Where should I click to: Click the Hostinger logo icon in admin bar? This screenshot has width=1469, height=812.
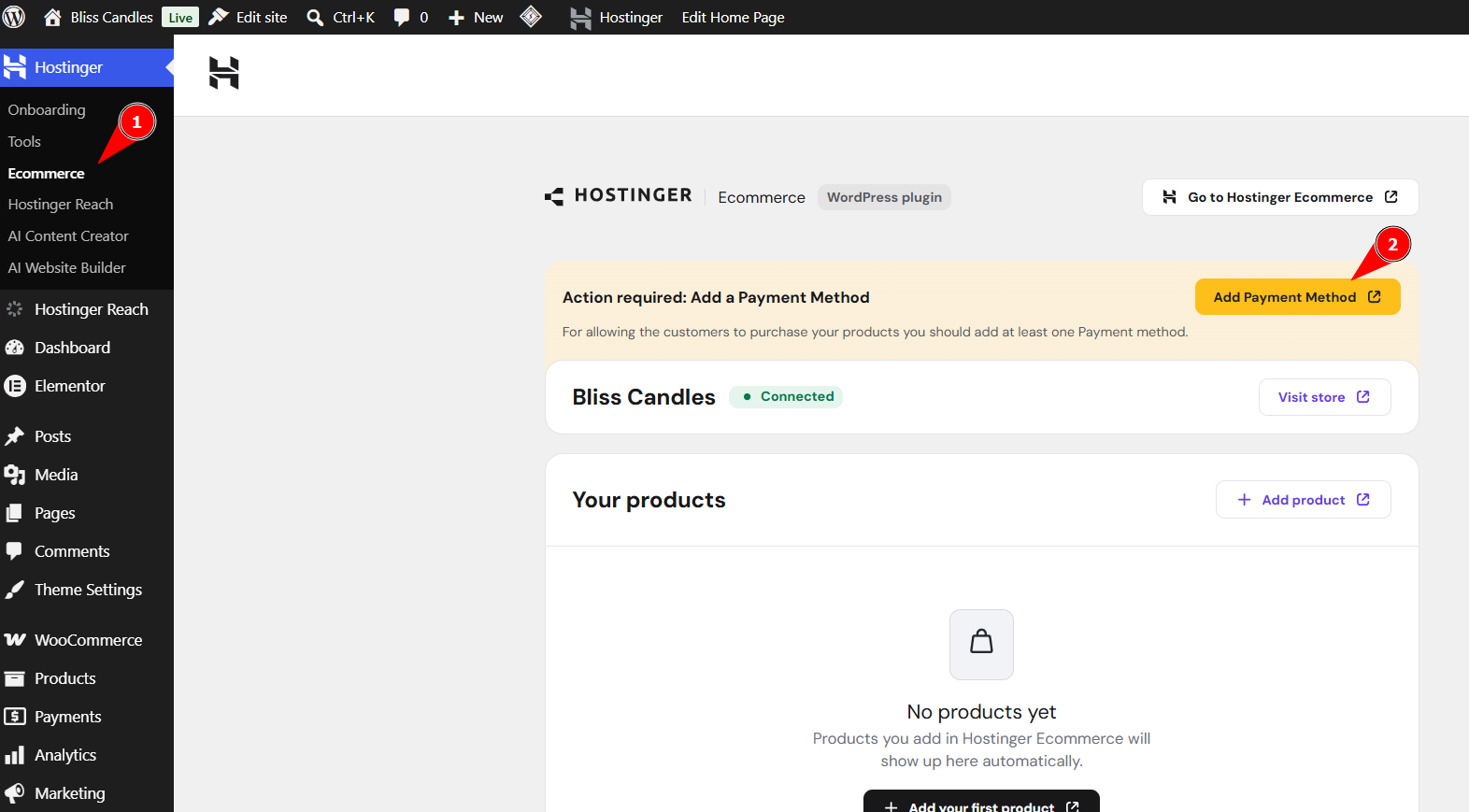[x=580, y=18]
